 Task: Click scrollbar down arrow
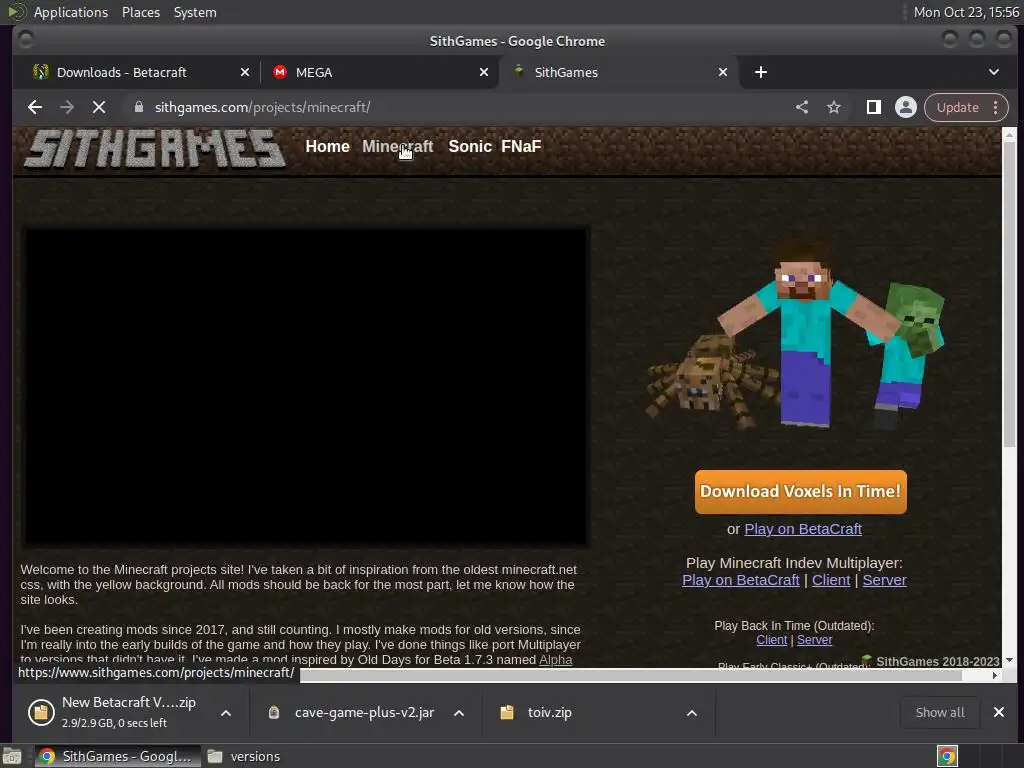point(1009,660)
